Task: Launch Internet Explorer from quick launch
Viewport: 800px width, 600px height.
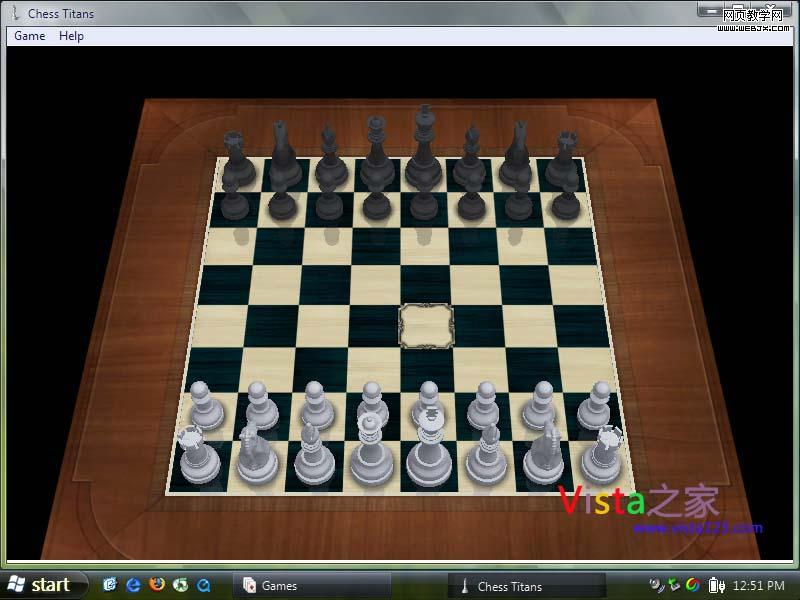Action: coord(133,586)
